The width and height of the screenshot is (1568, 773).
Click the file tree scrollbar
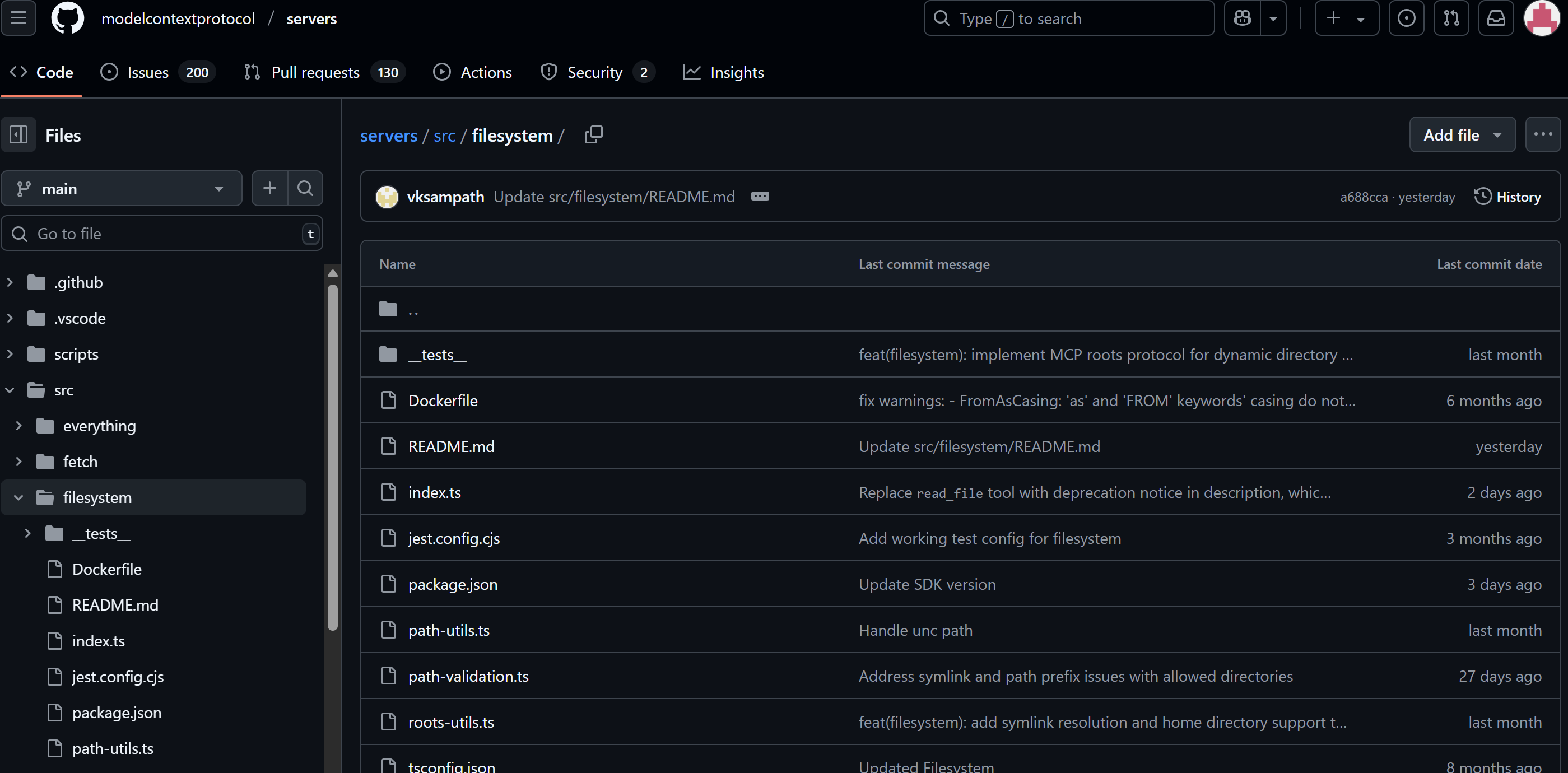(332, 457)
